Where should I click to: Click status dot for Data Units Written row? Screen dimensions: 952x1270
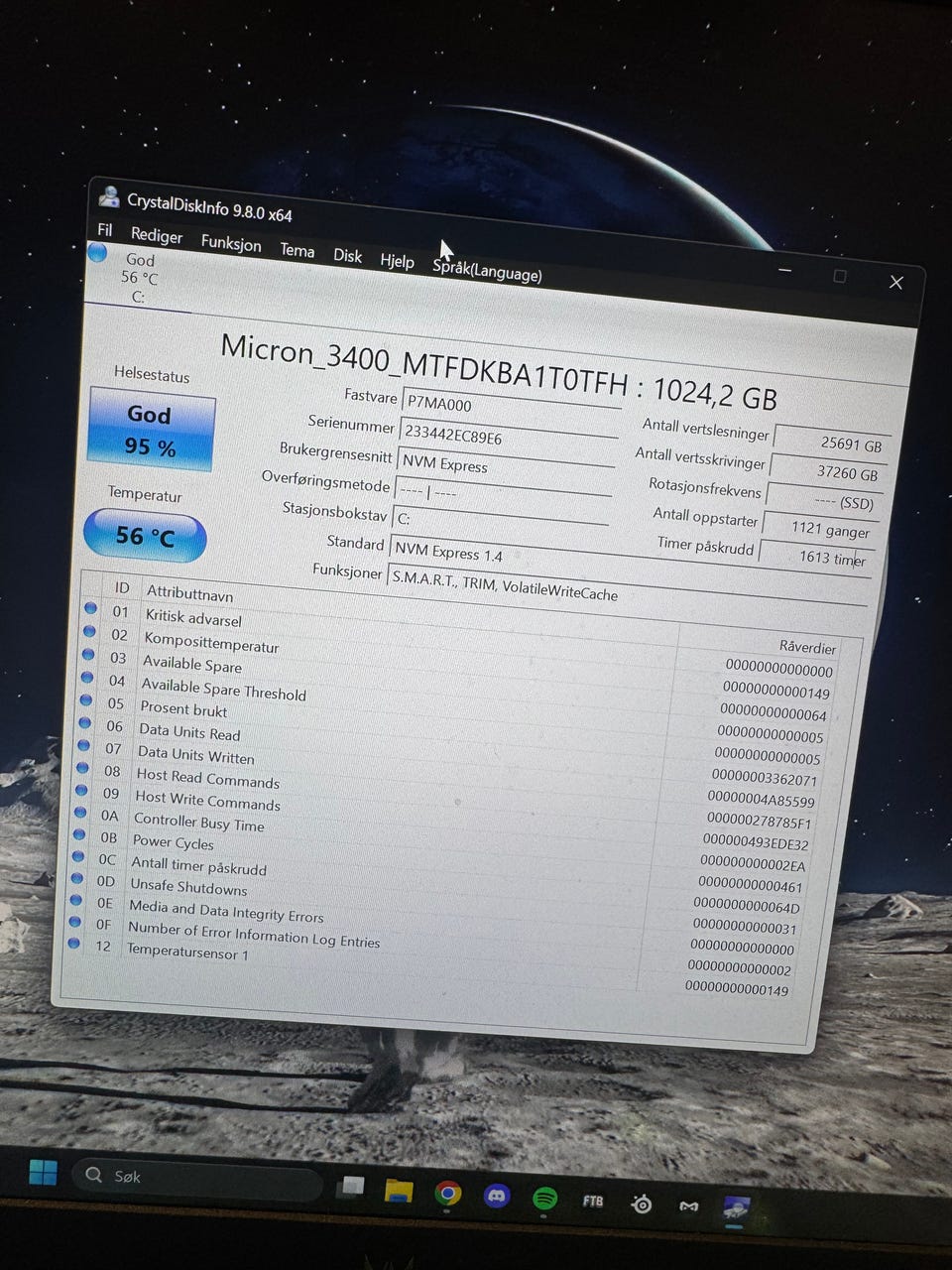click(83, 746)
